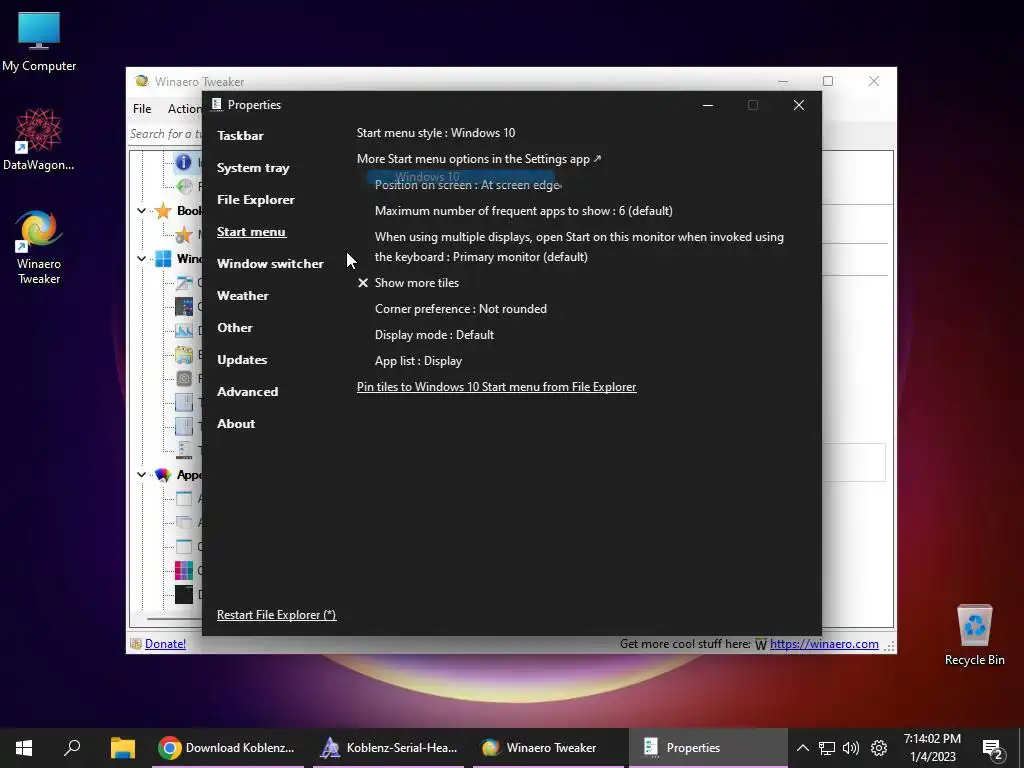Viewport: 1024px width, 768px height.
Task: Open the Window switcher section
Action: click(270, 264)
